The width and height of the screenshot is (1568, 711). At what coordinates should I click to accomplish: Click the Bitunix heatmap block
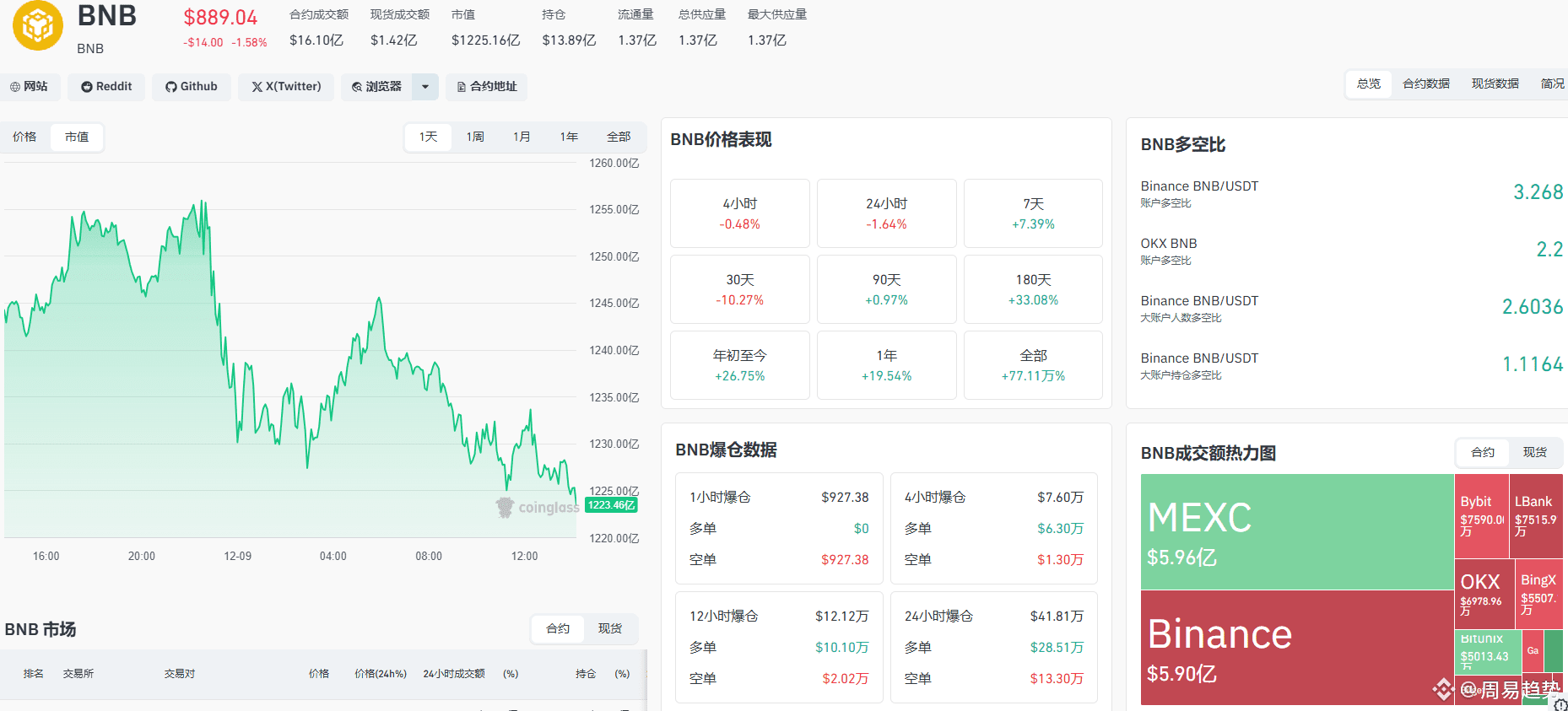click(x=1488, y=650)
